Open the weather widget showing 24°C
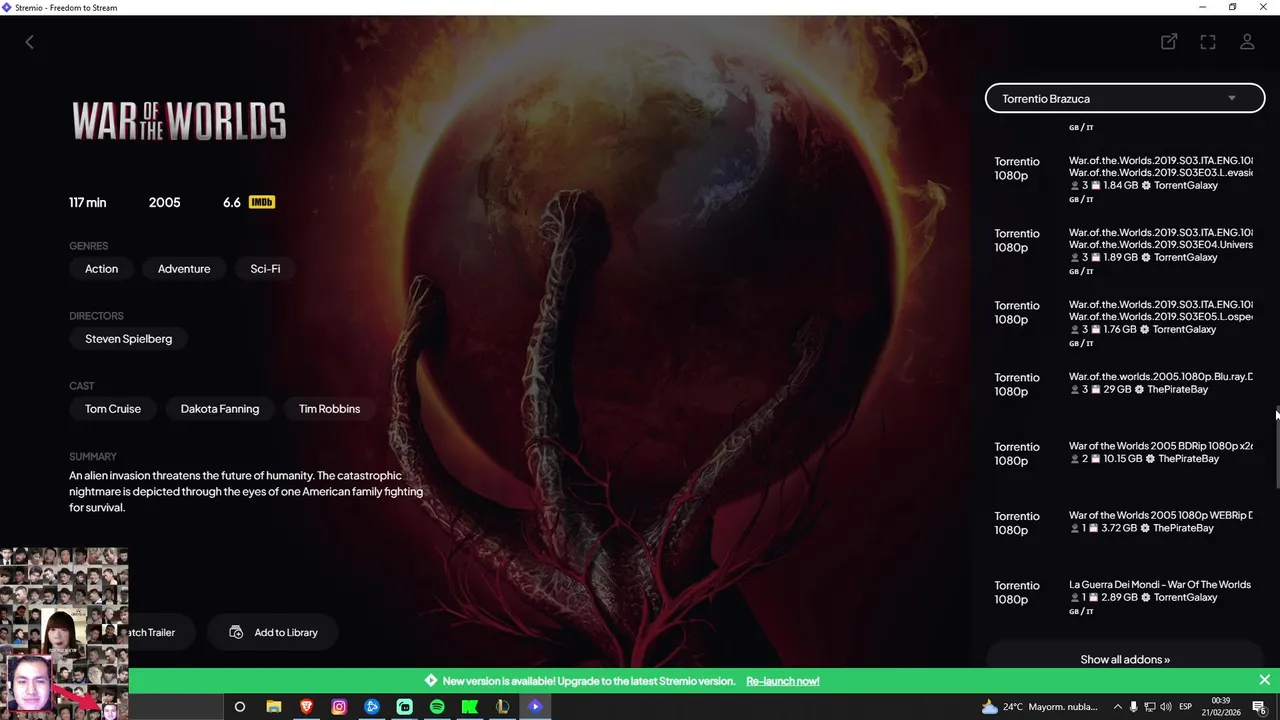The image size is (1280, 720). (x=1040, y=707)
